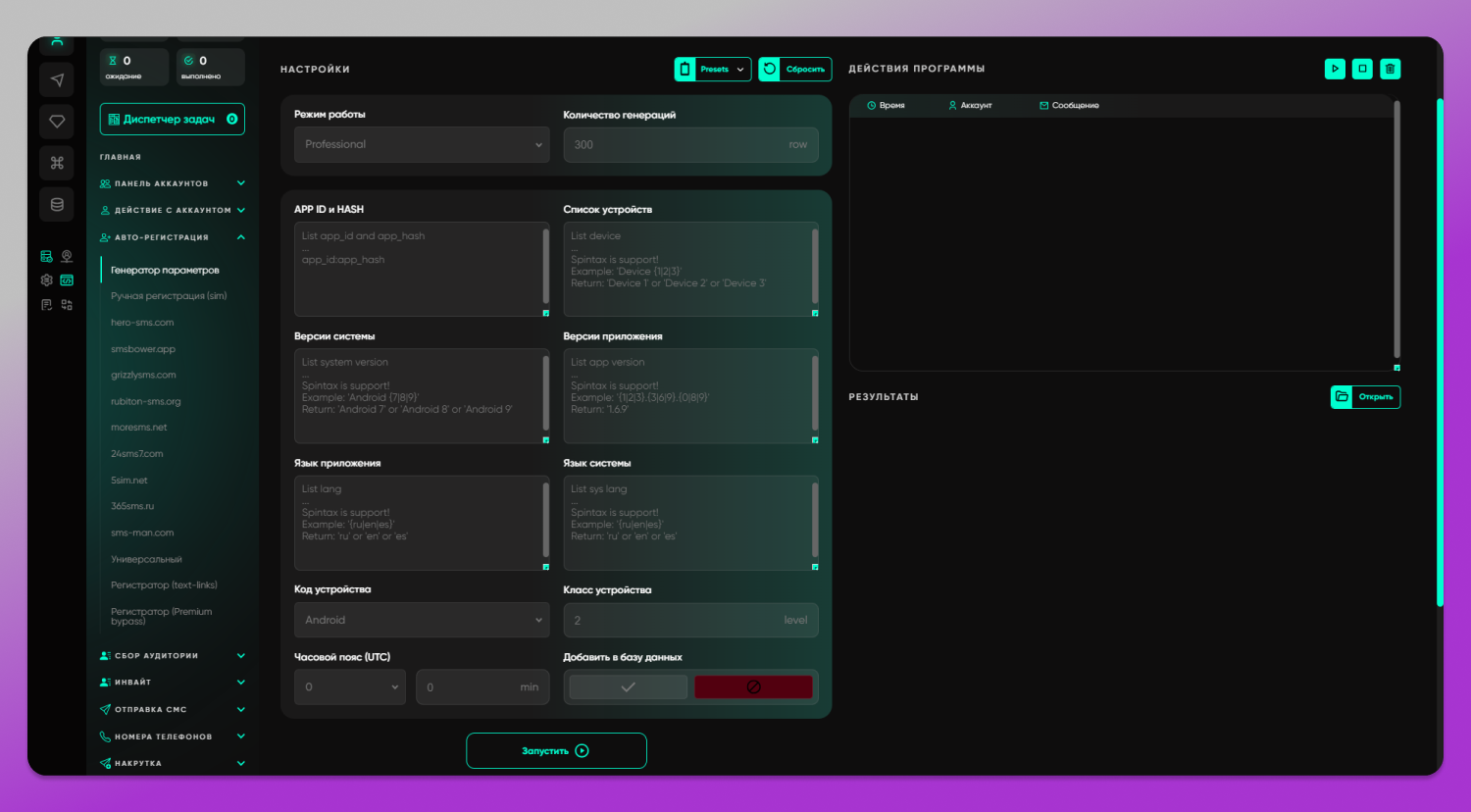This screenshot has height=812, width=1471.
Task: Expand Инвайт section chevron
Action: click(x=241, y=683)
